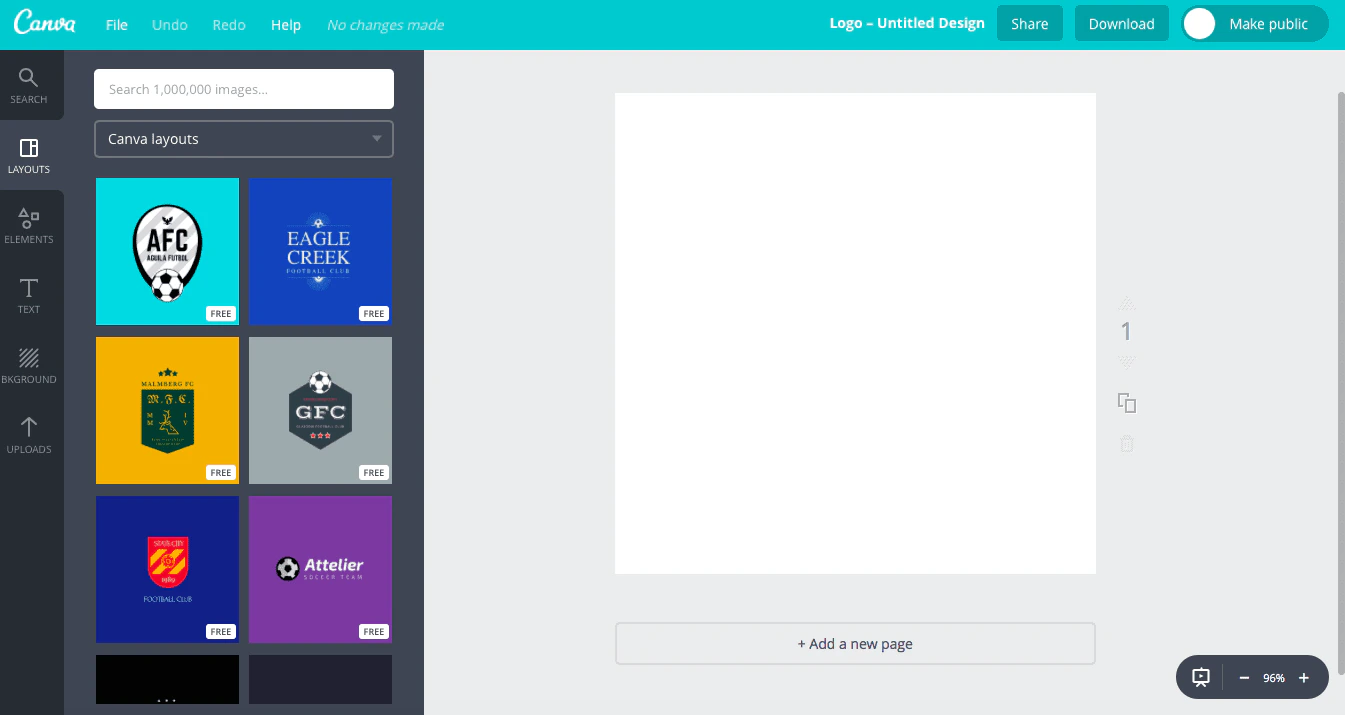Viewport: 1345px width, 715px height.
Task: Click the search images field
Action: tap(244, 89)
